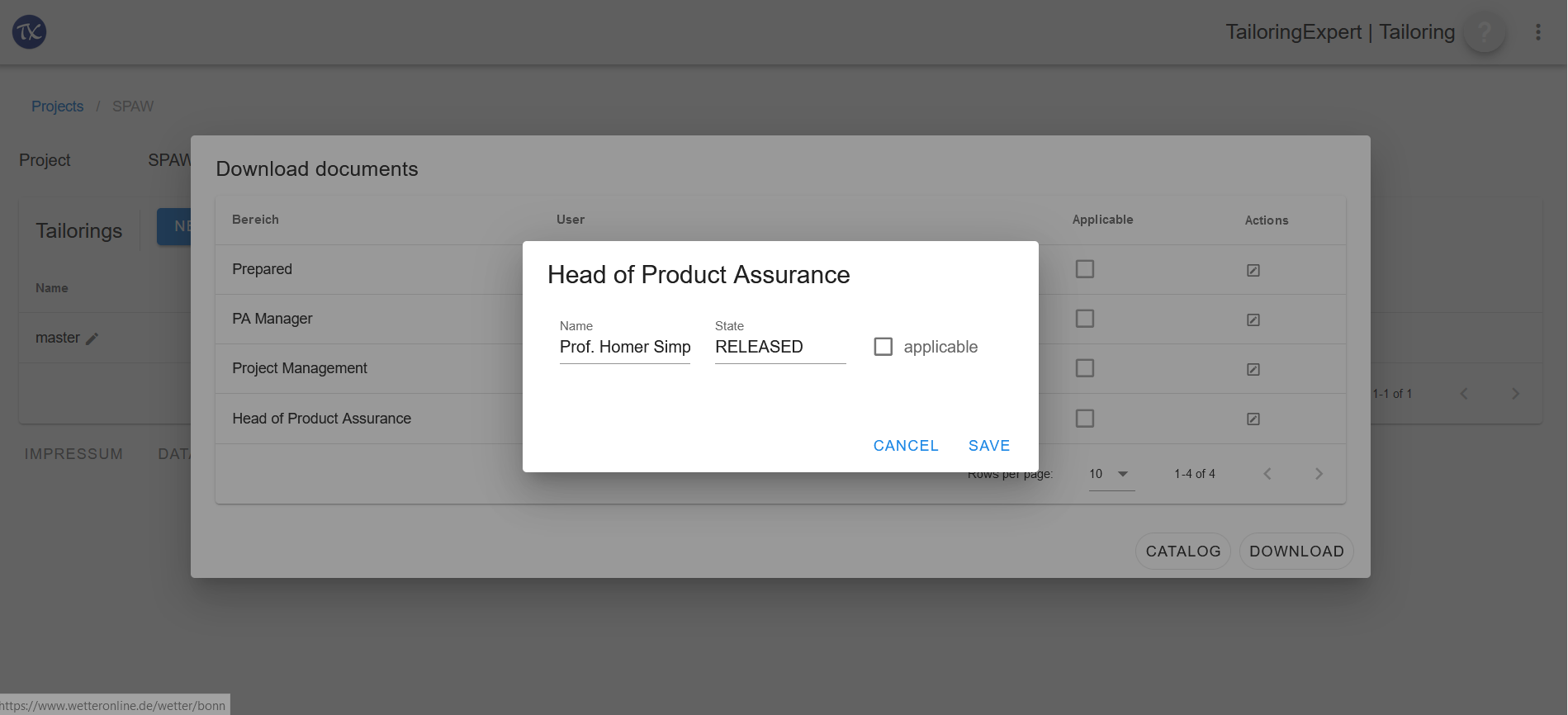
Task: Click the Name input field
Action: tap(625, 348)
